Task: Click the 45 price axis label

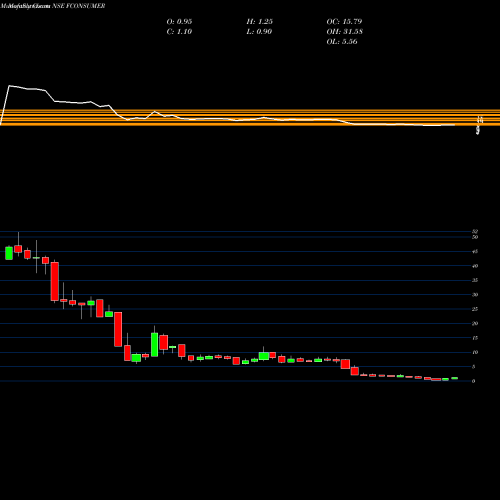Action: (475, 252)
